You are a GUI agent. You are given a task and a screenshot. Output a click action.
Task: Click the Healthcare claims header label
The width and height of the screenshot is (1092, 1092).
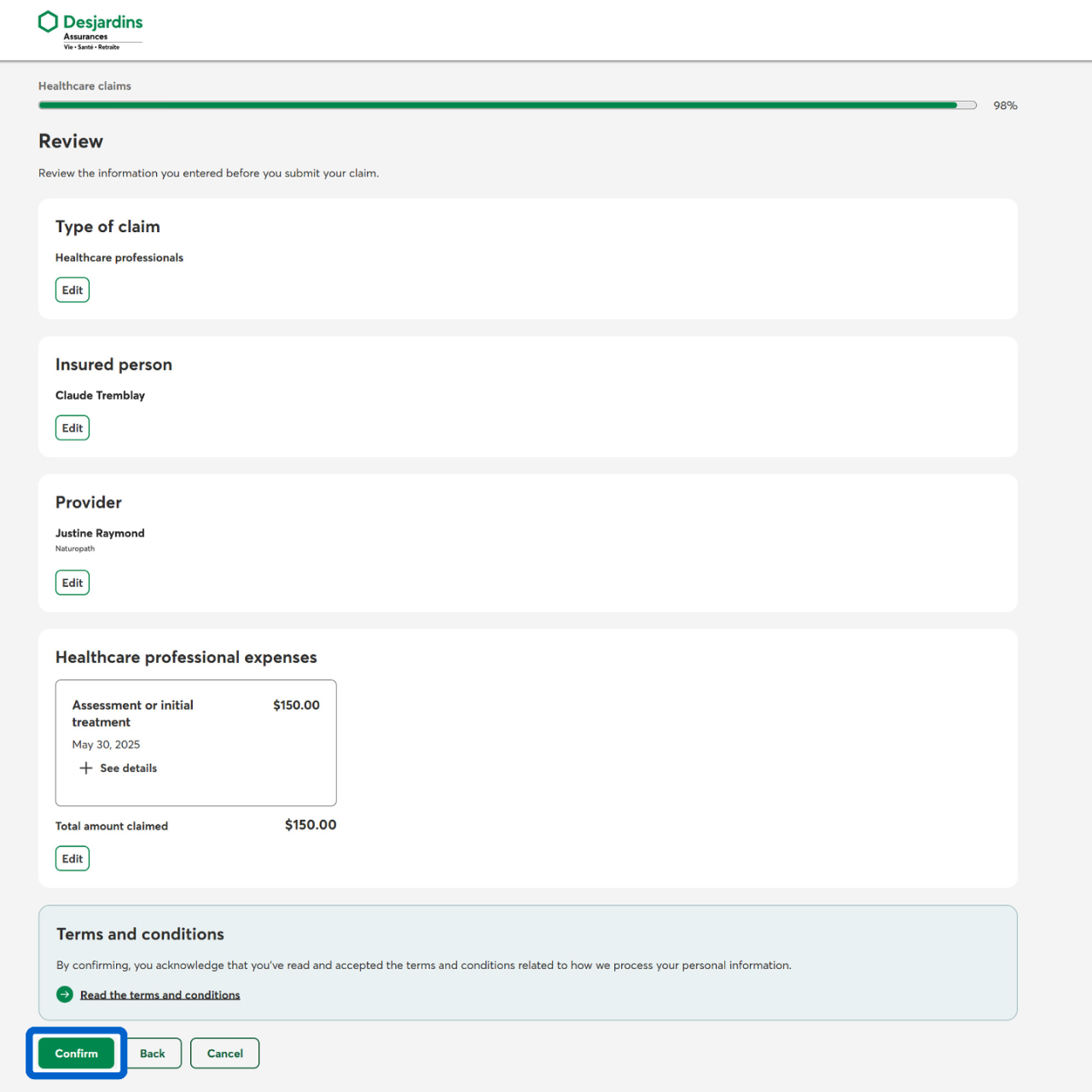[84, 86]
